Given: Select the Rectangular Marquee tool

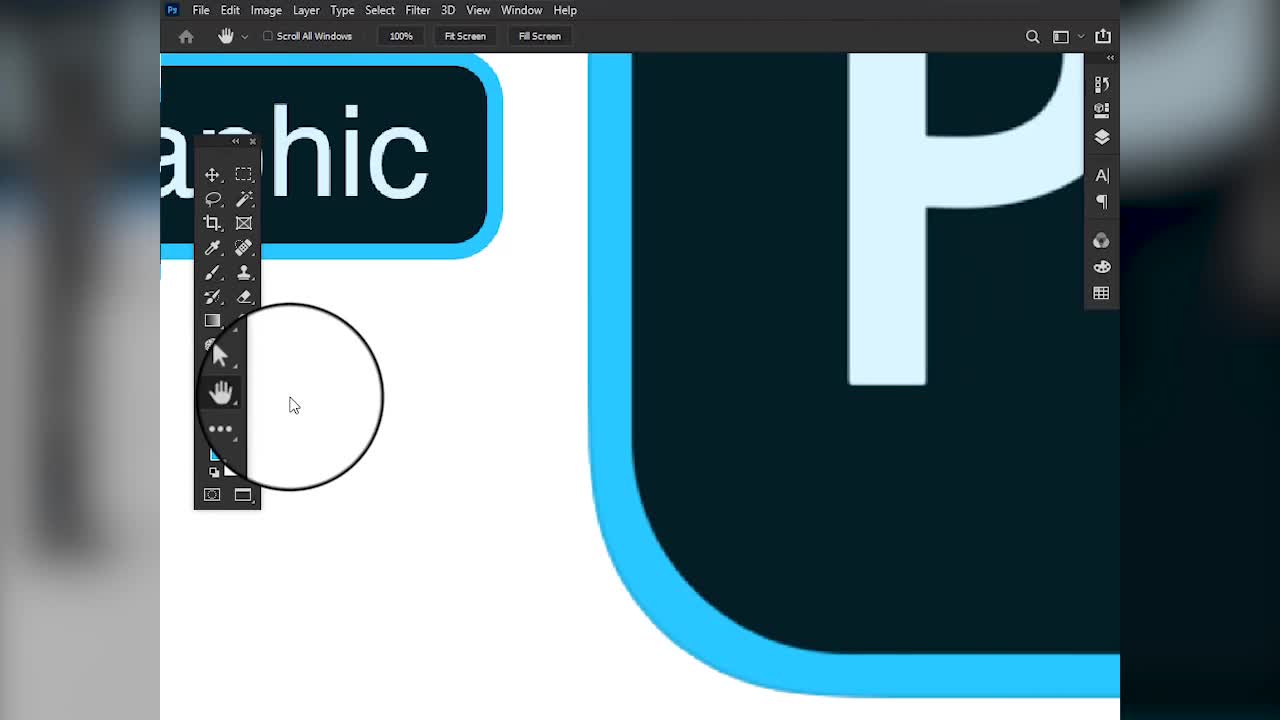Looking at the screenshot, I should (x=243, y=175).
